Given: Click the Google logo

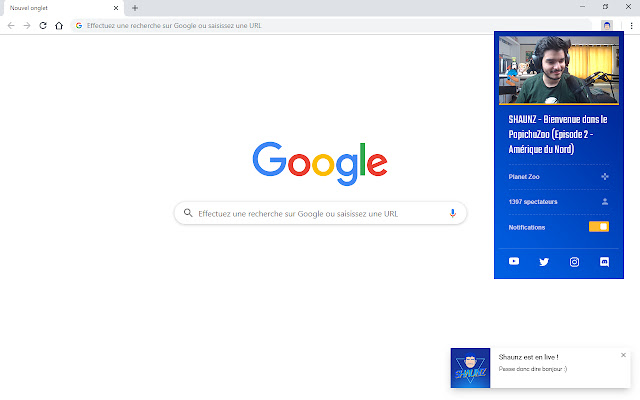Looking at the screenshot, I should [x=320, y=163].
